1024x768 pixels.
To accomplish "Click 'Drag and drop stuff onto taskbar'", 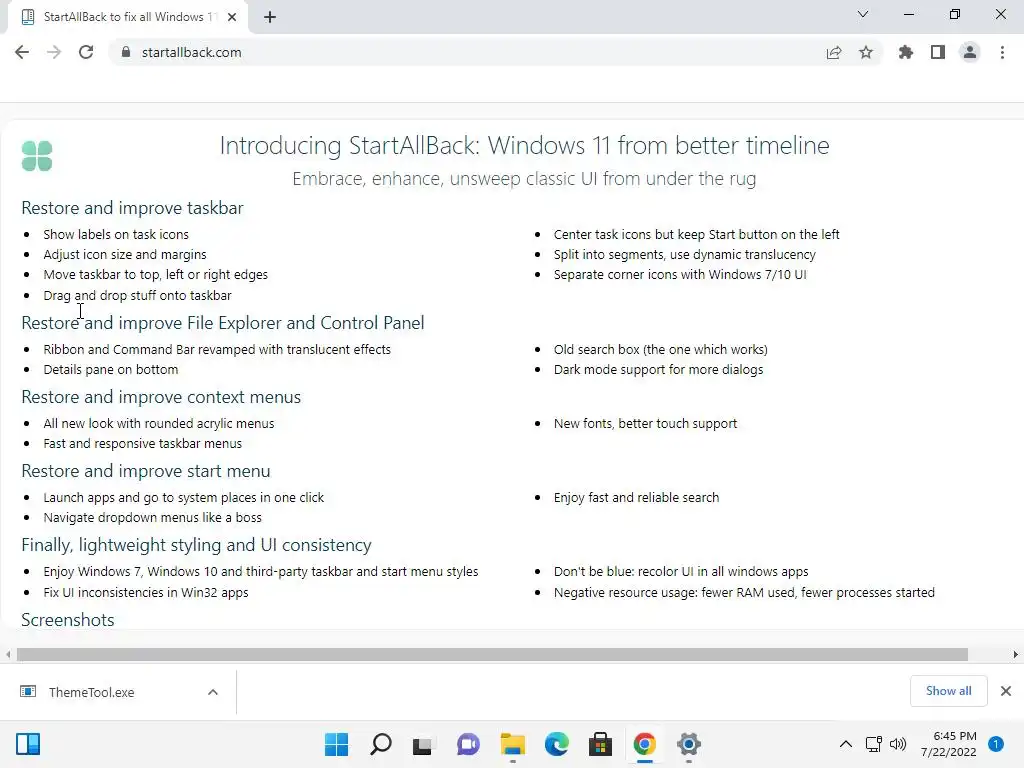I will tap(137, 296).
